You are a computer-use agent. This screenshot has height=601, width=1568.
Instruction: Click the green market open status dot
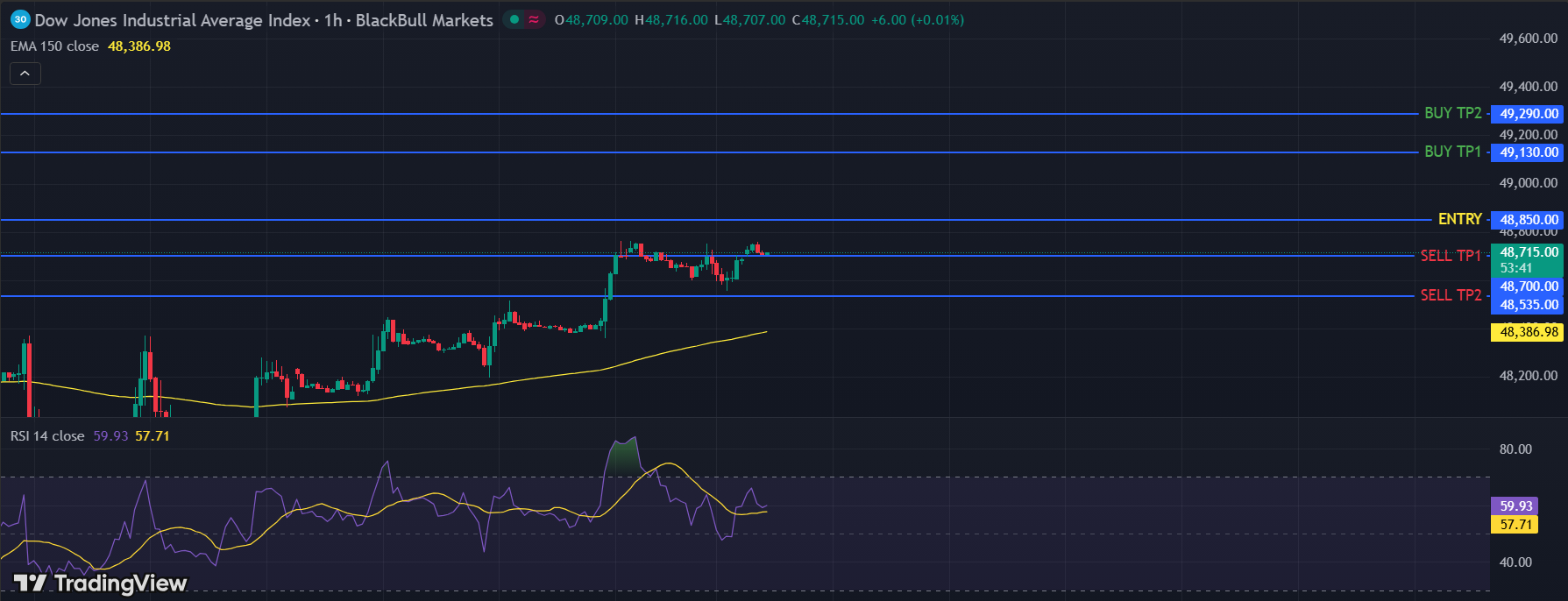tap(514, 19)
